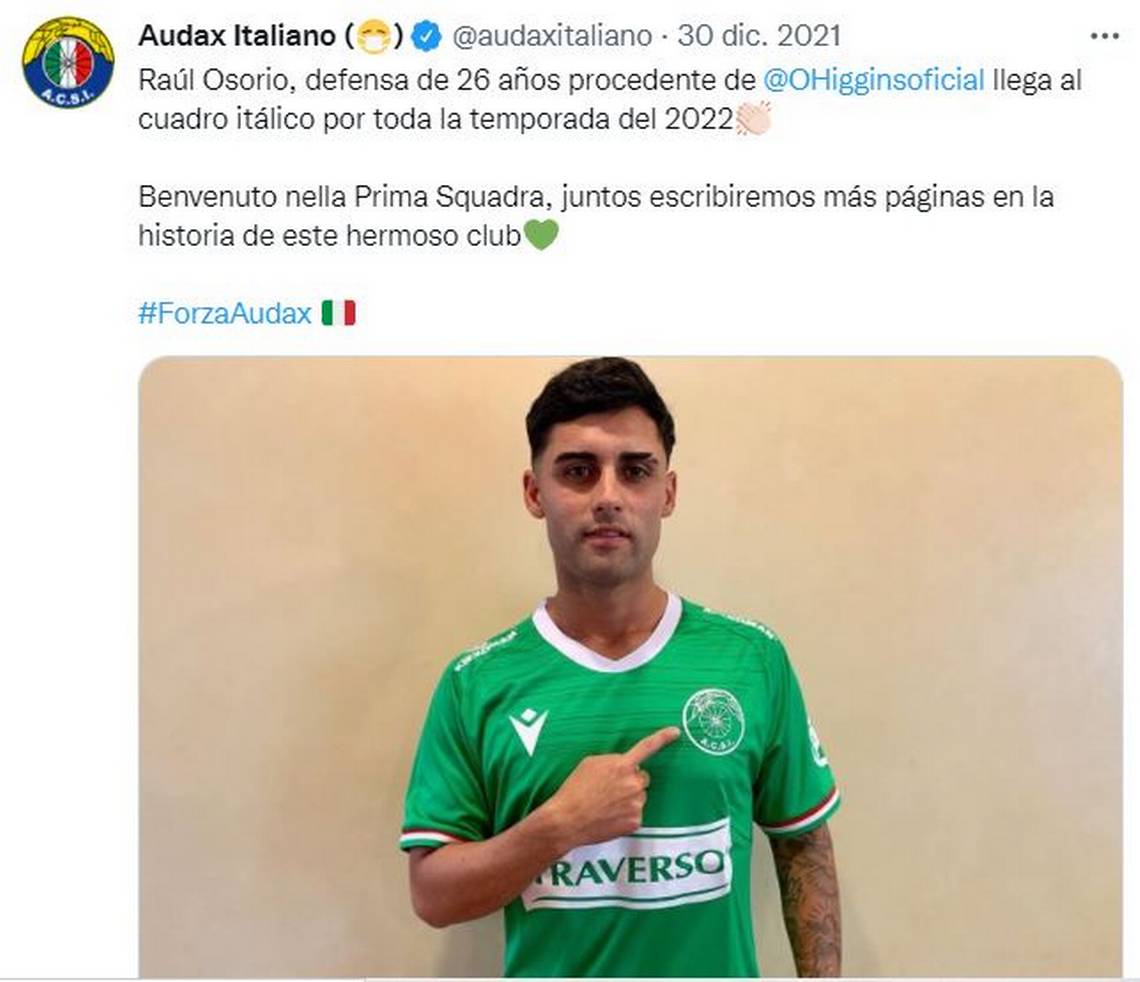The height and width of the screenshot is (982, 1140).
Task: Click the face mask emoji beside name
Action: (x=374, y=36)
